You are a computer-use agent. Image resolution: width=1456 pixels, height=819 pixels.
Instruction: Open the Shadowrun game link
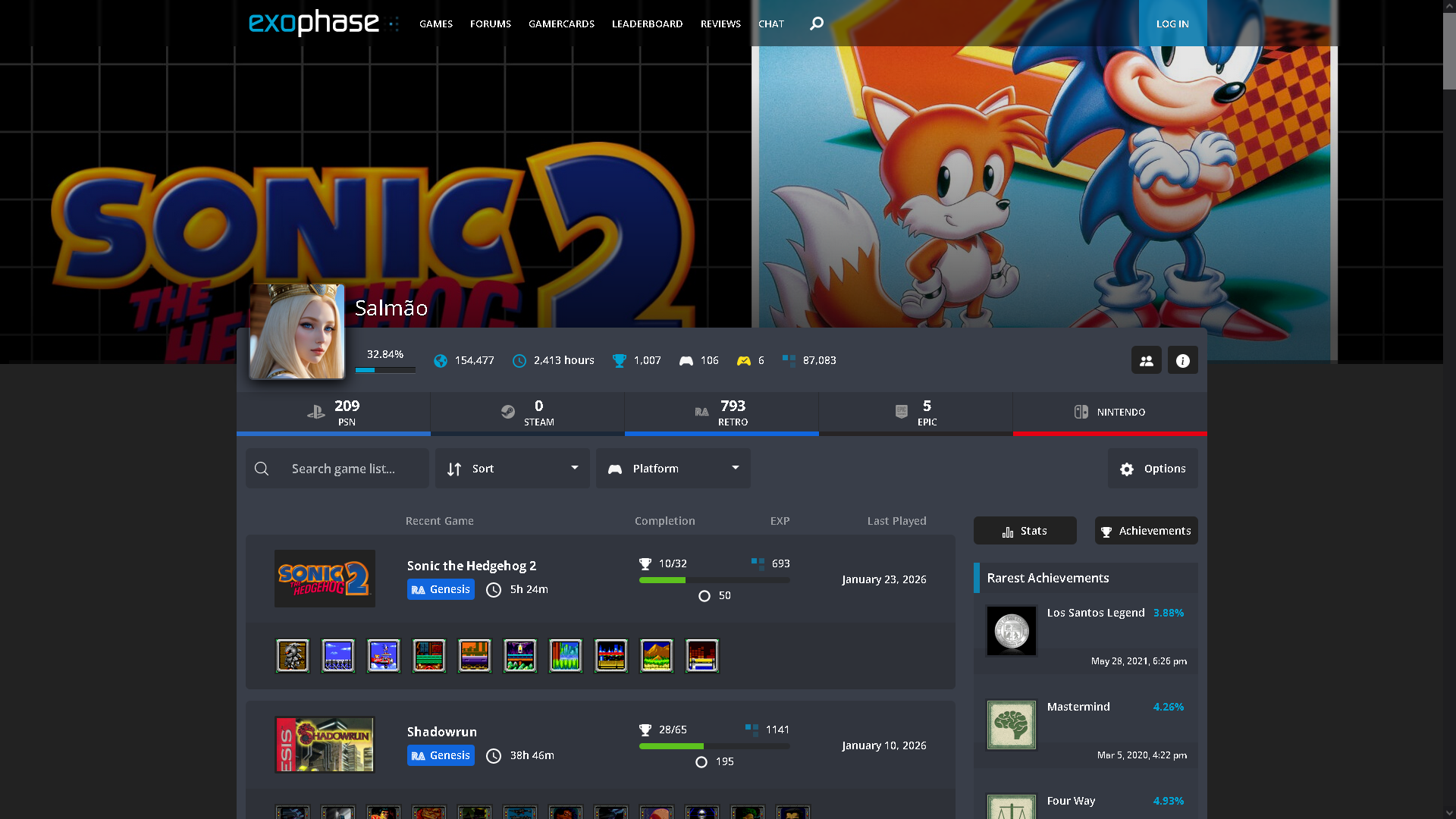[x=441, y=732]
